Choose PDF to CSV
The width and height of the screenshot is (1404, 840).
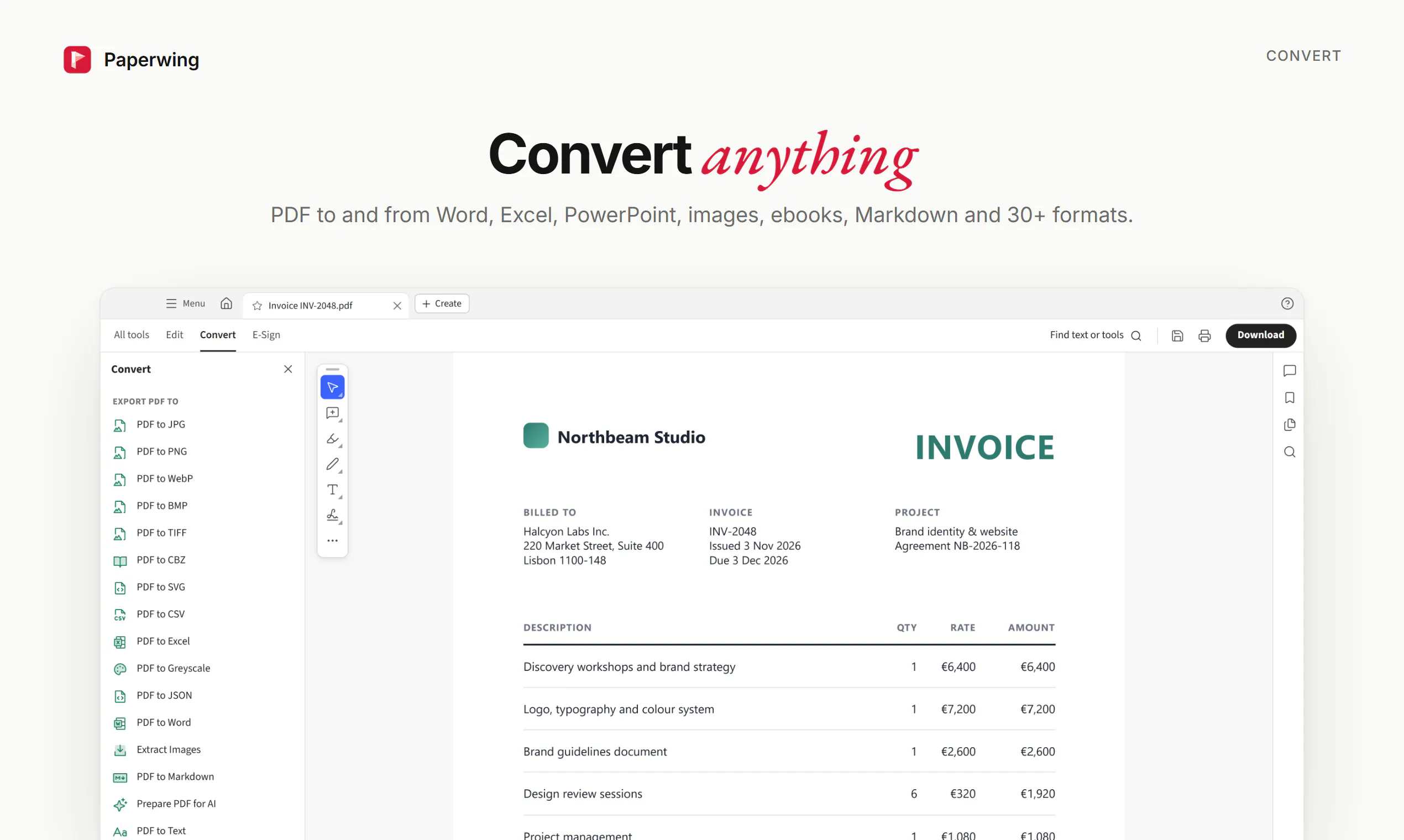(202, 614)
